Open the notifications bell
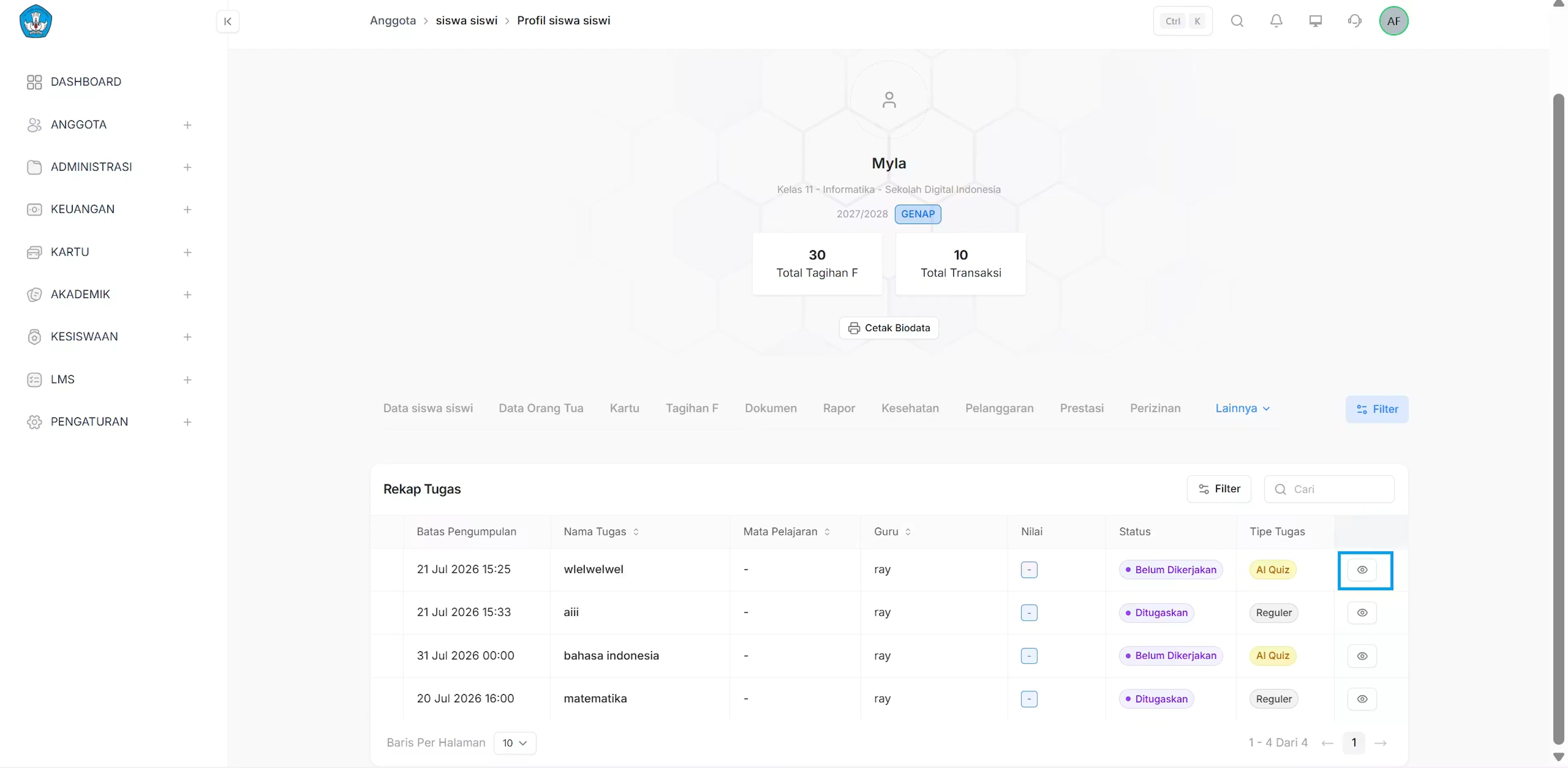 point(1276,21)
